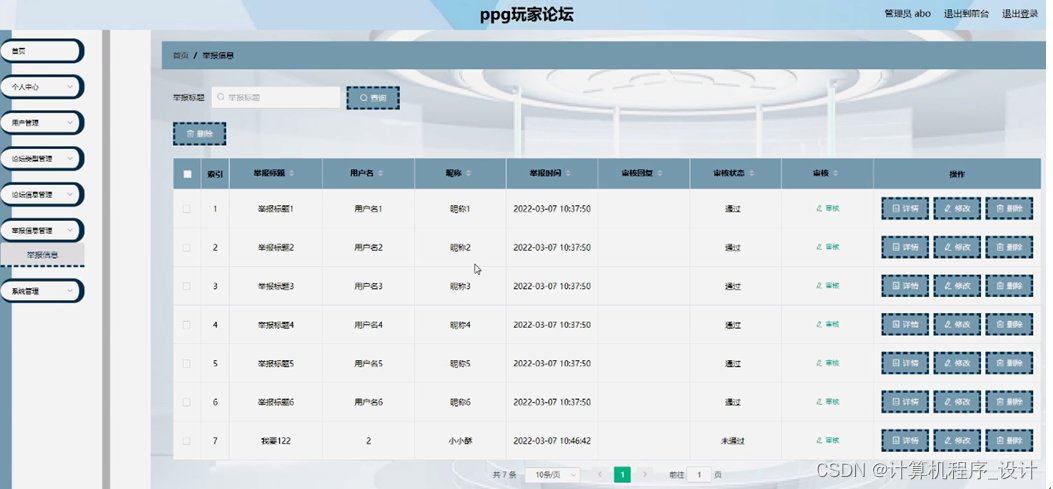Viewport: 1053px width, 489px height.
Task: Click 删除 for the 我要122 row
Action: tap(1009, 441)
